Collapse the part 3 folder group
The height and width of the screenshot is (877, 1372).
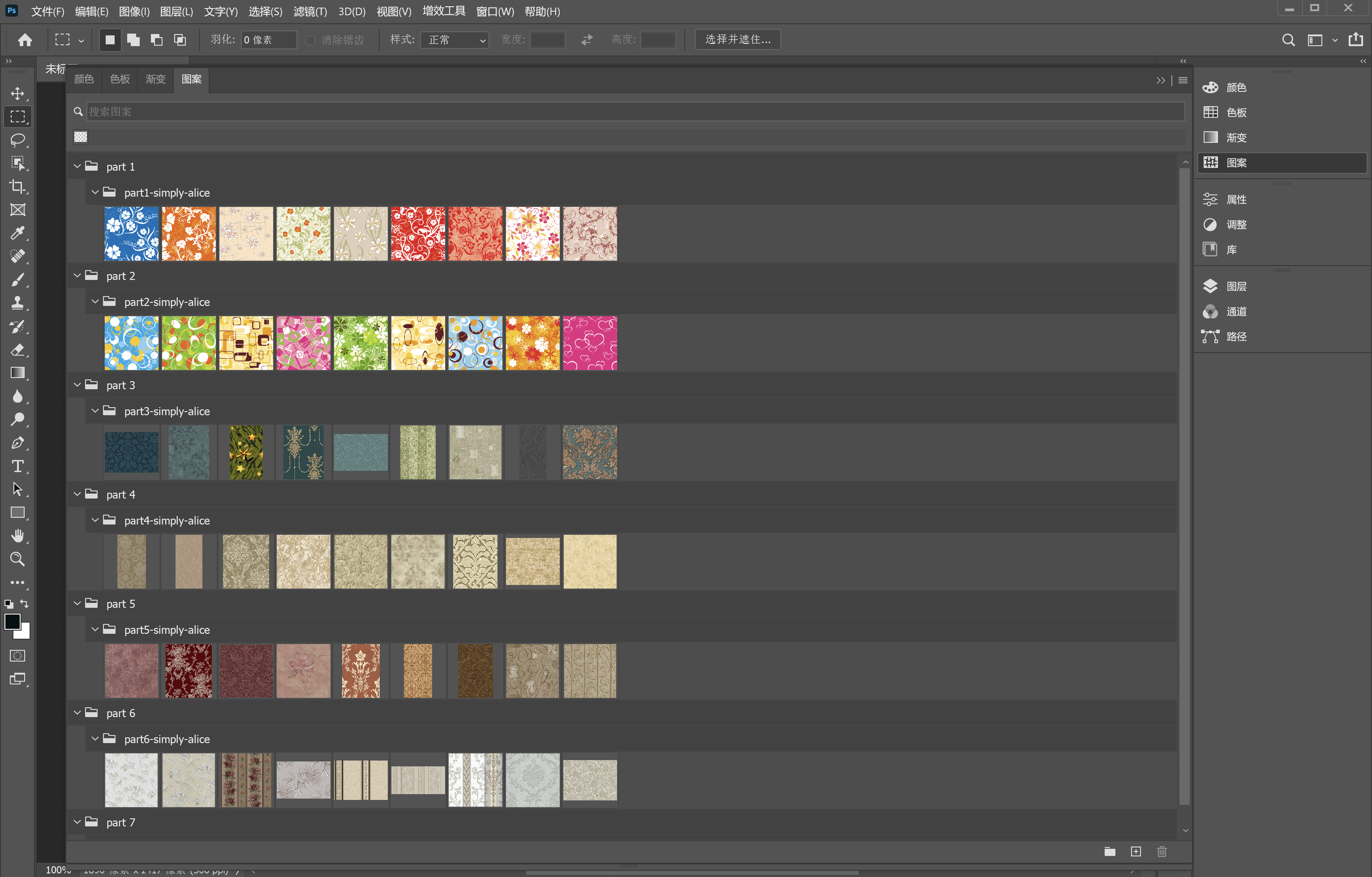point(77,385)
